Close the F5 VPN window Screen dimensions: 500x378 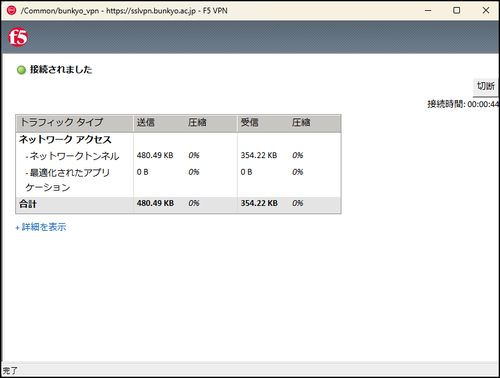[486, 10]
